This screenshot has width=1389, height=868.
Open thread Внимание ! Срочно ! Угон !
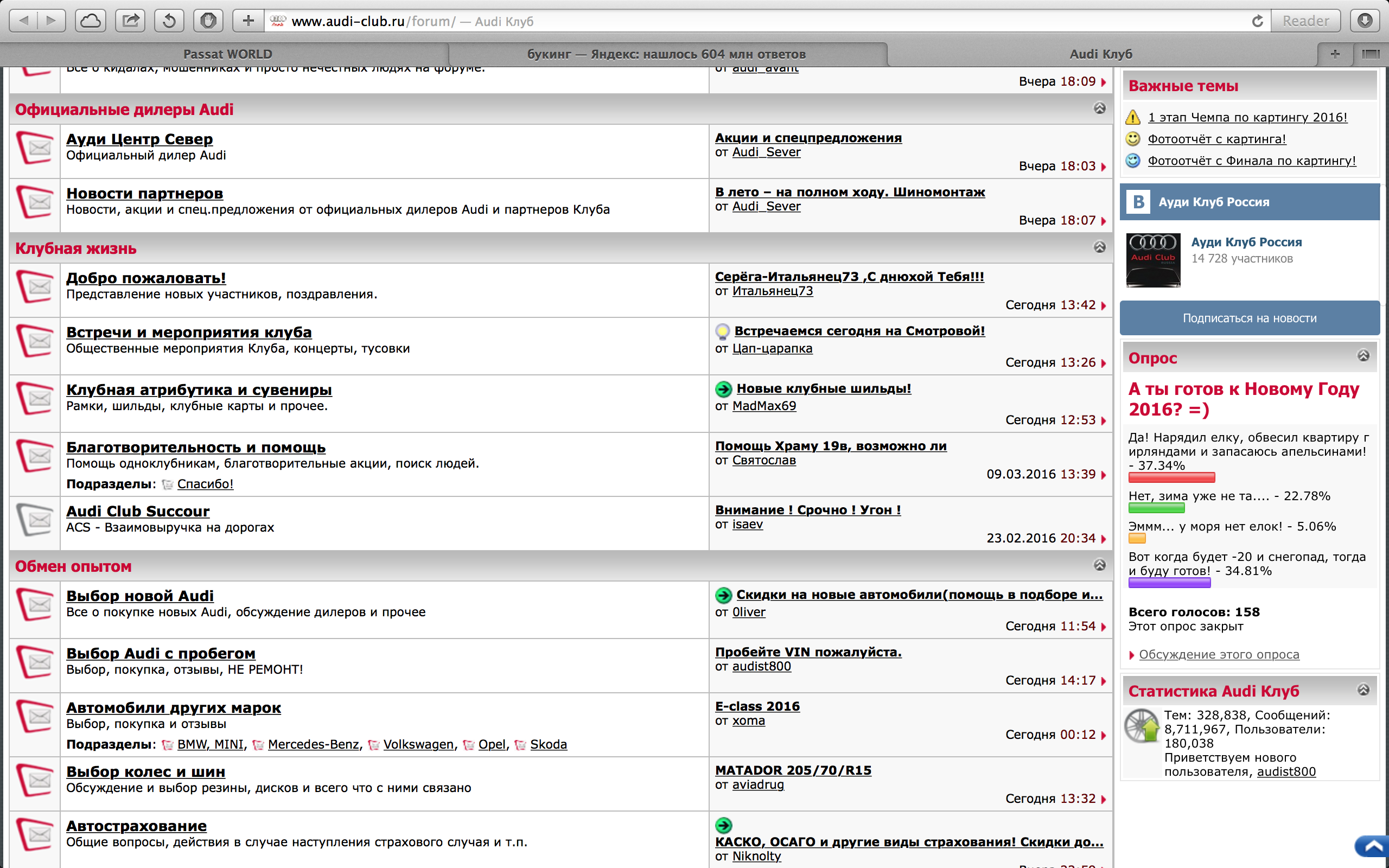807,510
